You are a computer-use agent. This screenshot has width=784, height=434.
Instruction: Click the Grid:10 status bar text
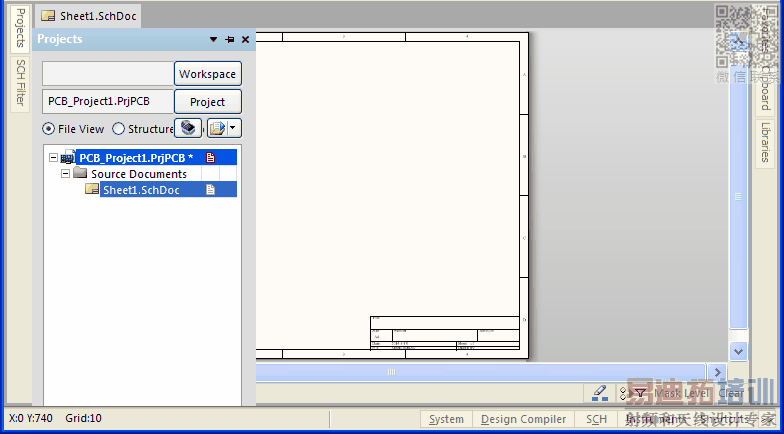84,418
